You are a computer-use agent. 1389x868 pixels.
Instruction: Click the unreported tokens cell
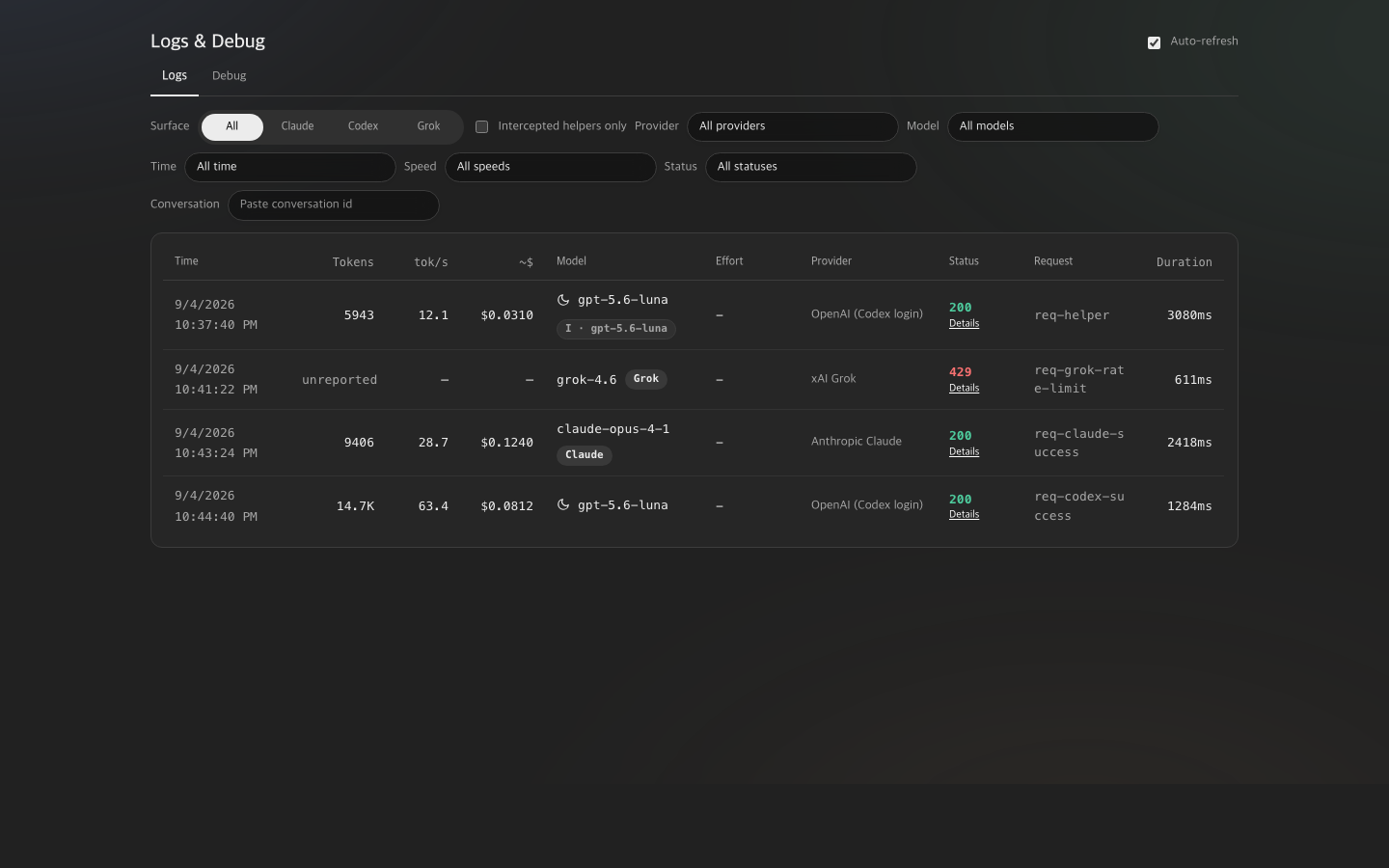[340, 380]
